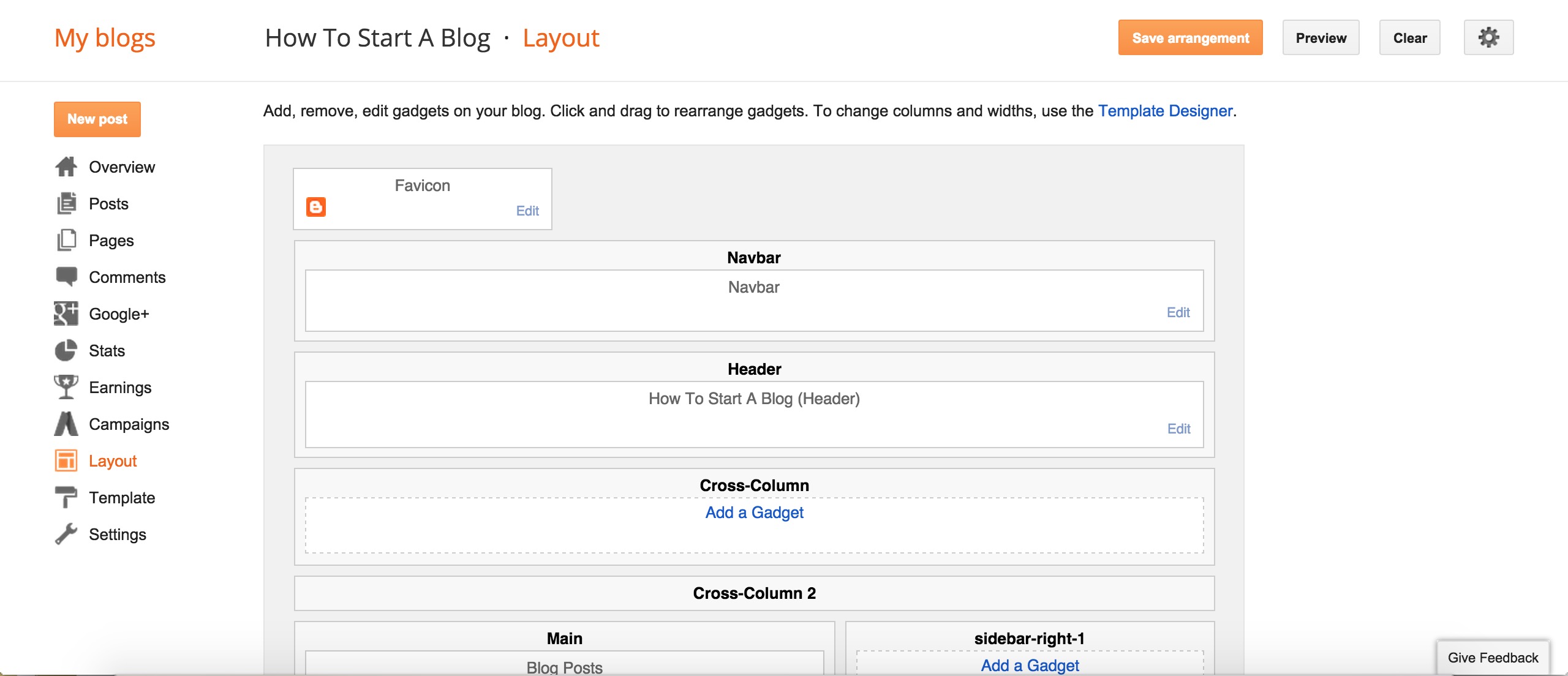Open Layout section in sidebar
Viewport: 1568px width, 676px height.
pyautogui.click(x=112, y=461)
